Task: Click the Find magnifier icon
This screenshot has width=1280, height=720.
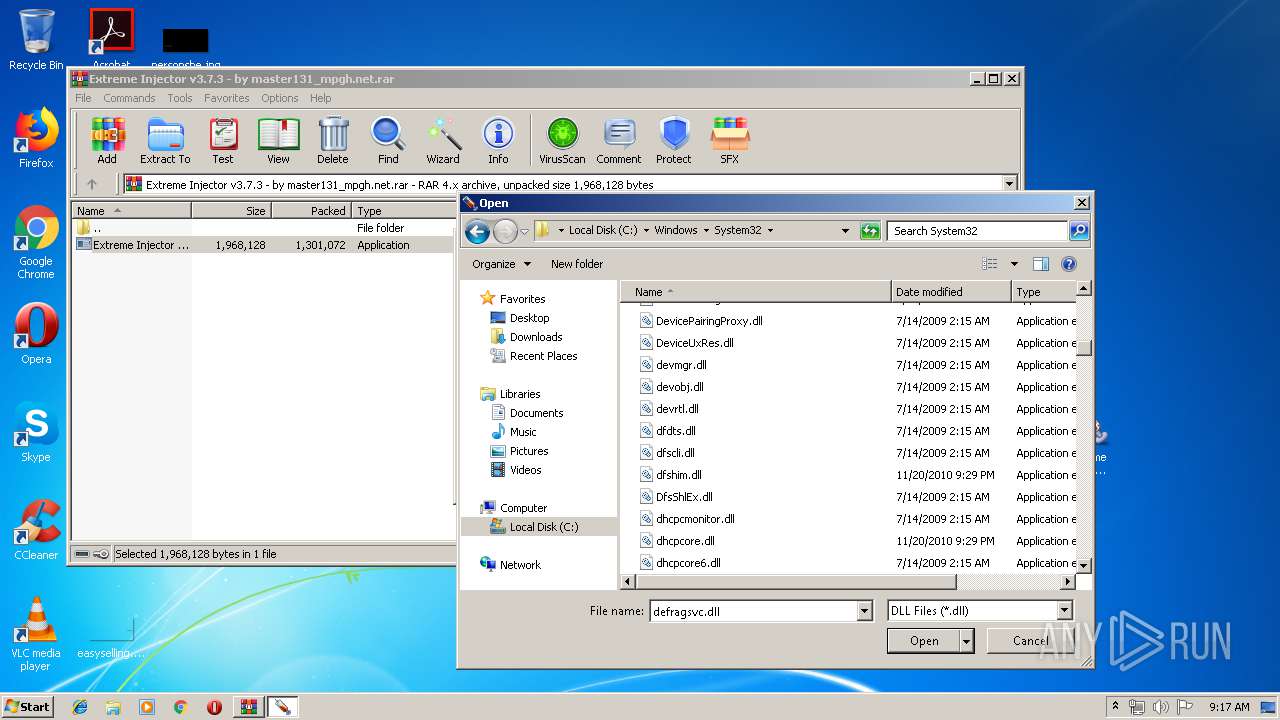Action: click(x=388, y=140)
